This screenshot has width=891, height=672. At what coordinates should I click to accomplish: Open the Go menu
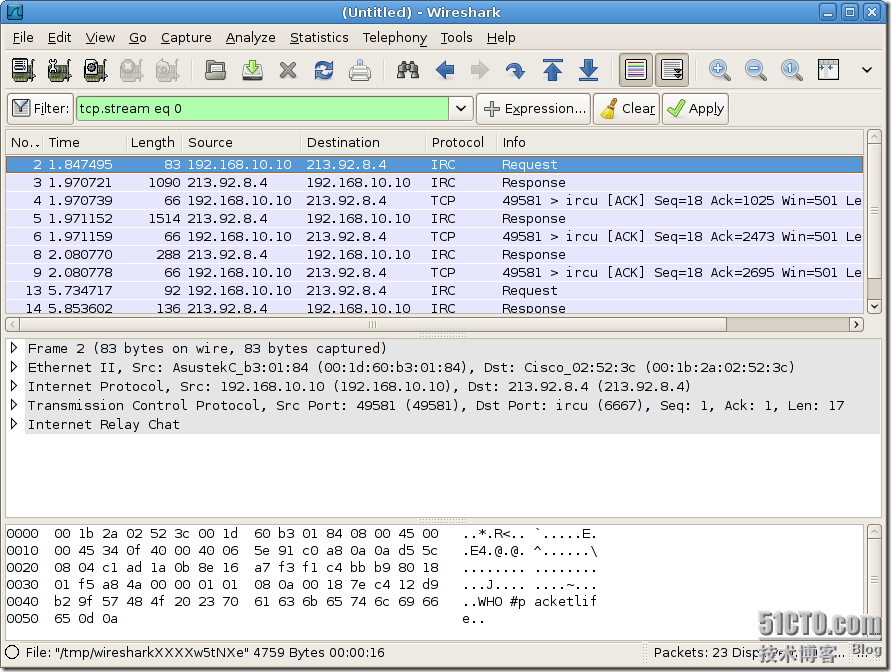click(138, 37)
